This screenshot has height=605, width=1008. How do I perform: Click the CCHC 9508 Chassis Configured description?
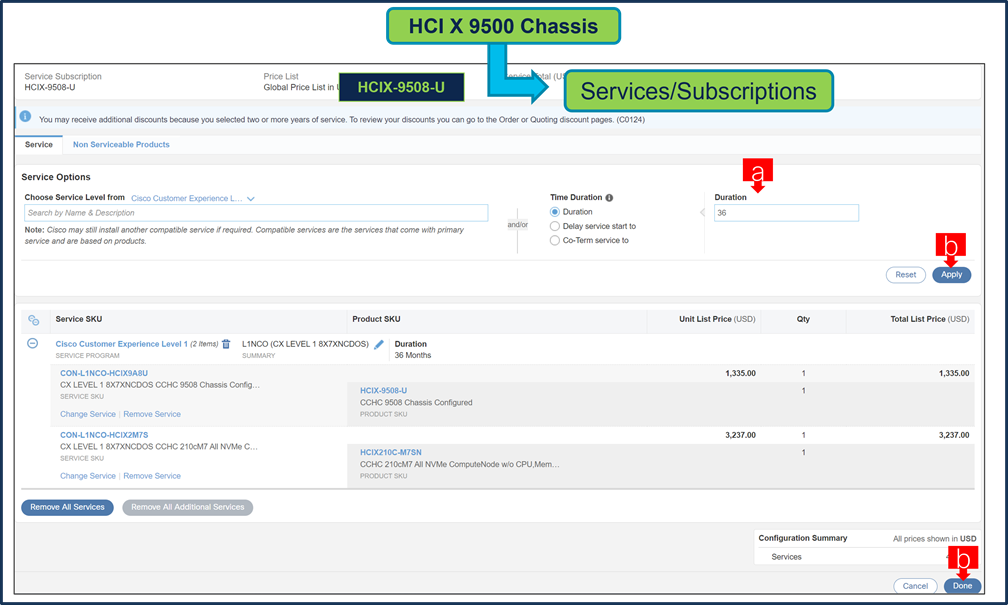[x=416, y=402]
